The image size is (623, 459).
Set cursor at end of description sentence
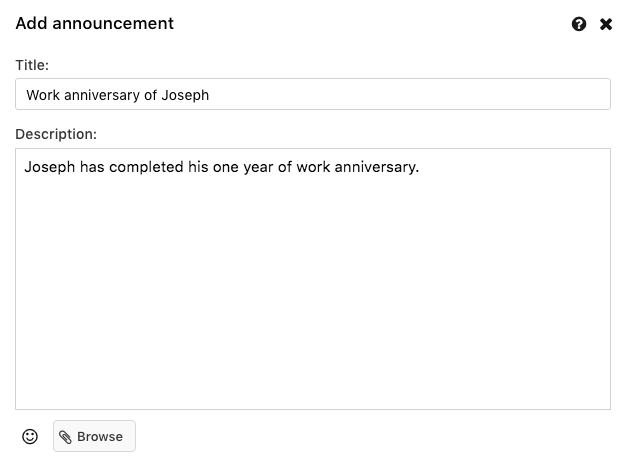coord(420,167)
